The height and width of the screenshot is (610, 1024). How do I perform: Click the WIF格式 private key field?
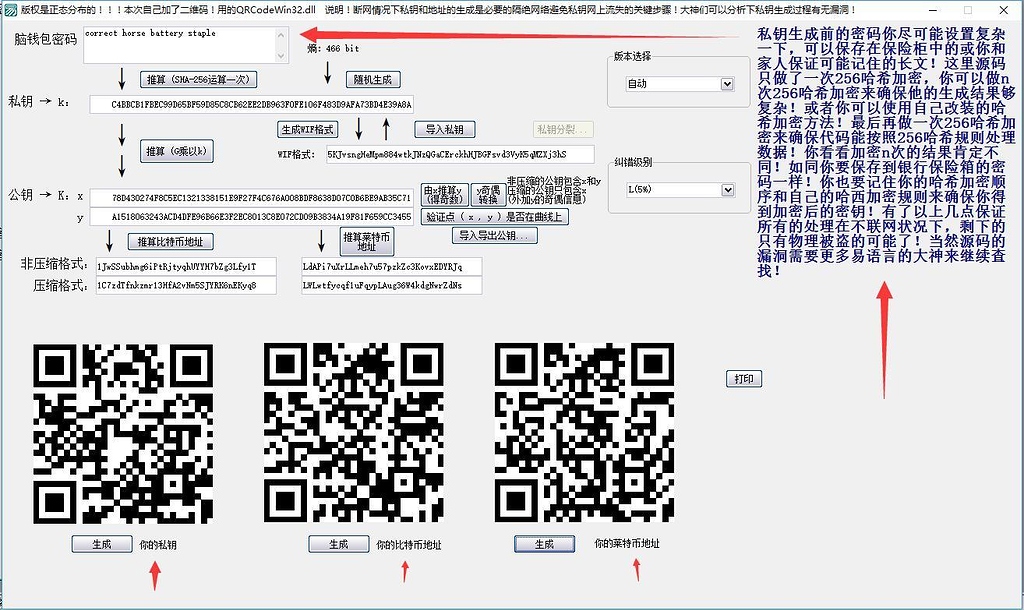point(460,155)
